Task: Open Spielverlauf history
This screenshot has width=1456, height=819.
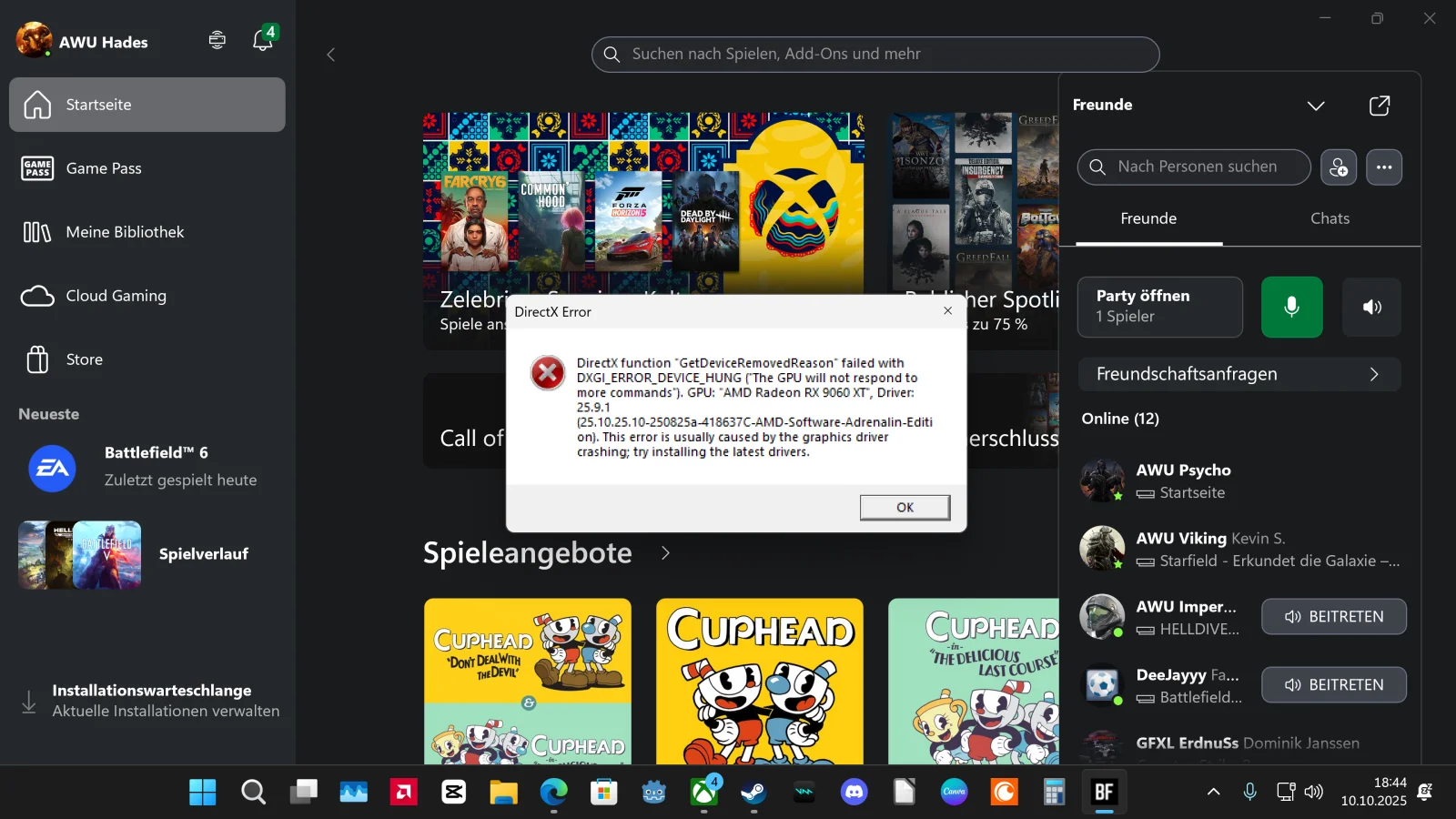Action: point(147,554)
